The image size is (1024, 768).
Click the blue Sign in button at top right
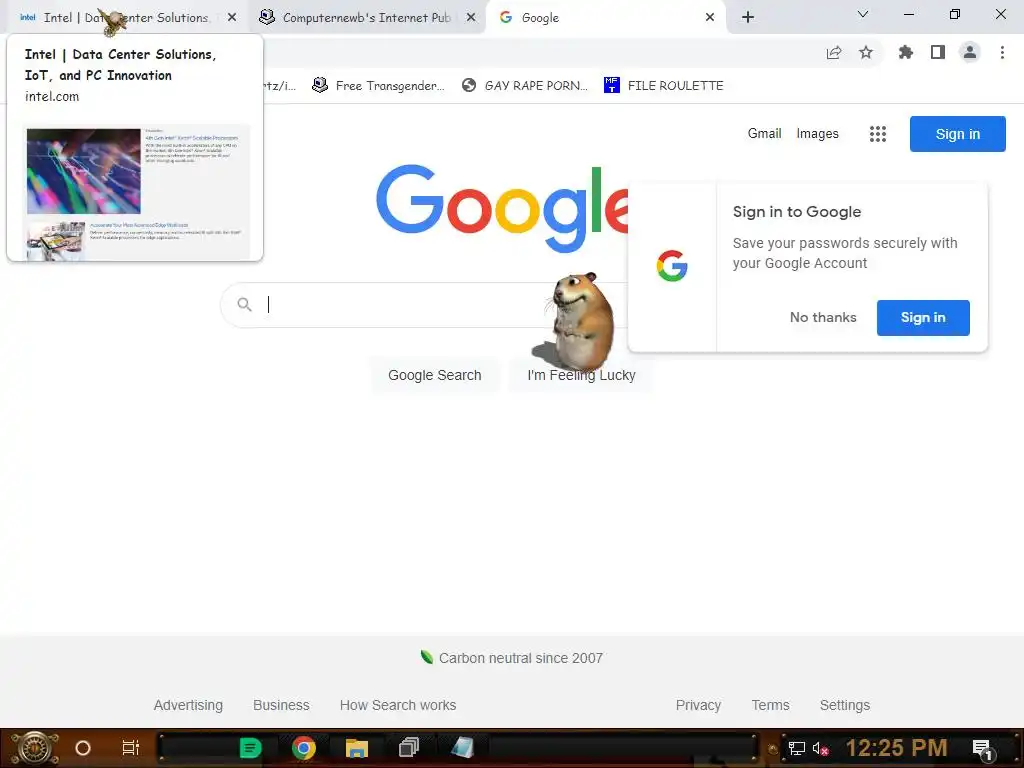coord(957,134)
